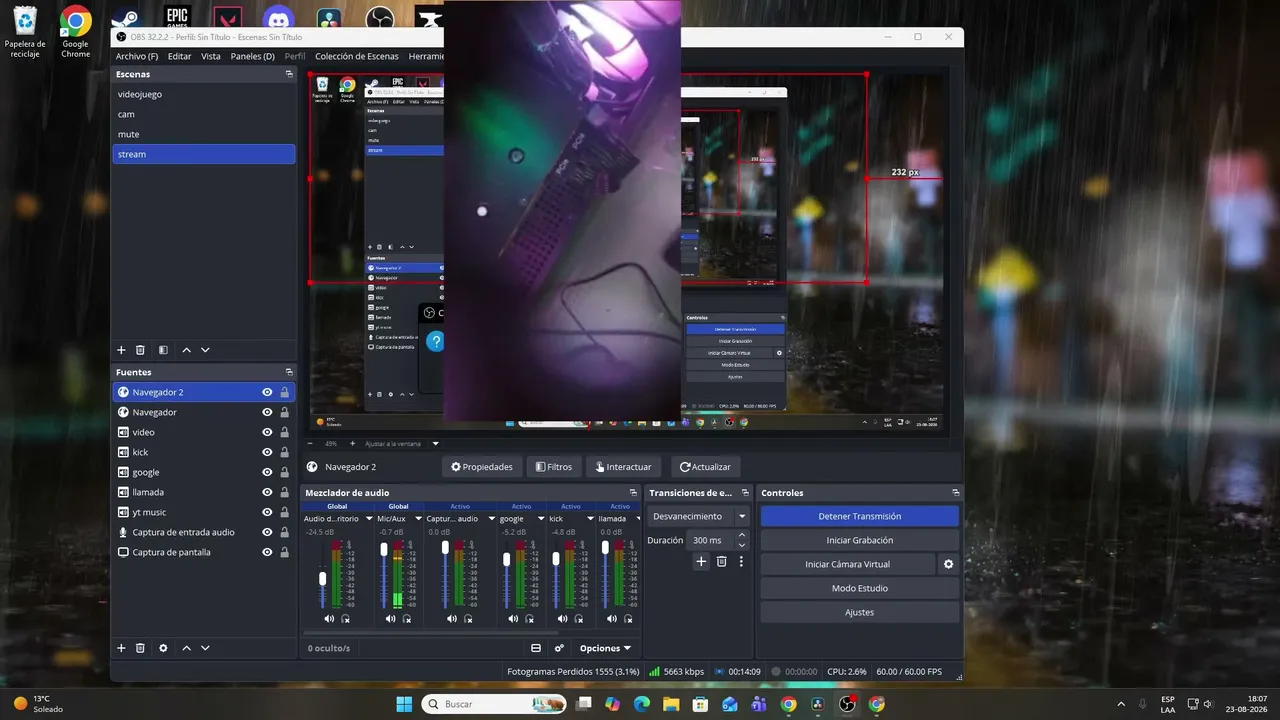Hide the Captura de pantalla source
The image size is (1280, 720).
(x=267, y=552)
